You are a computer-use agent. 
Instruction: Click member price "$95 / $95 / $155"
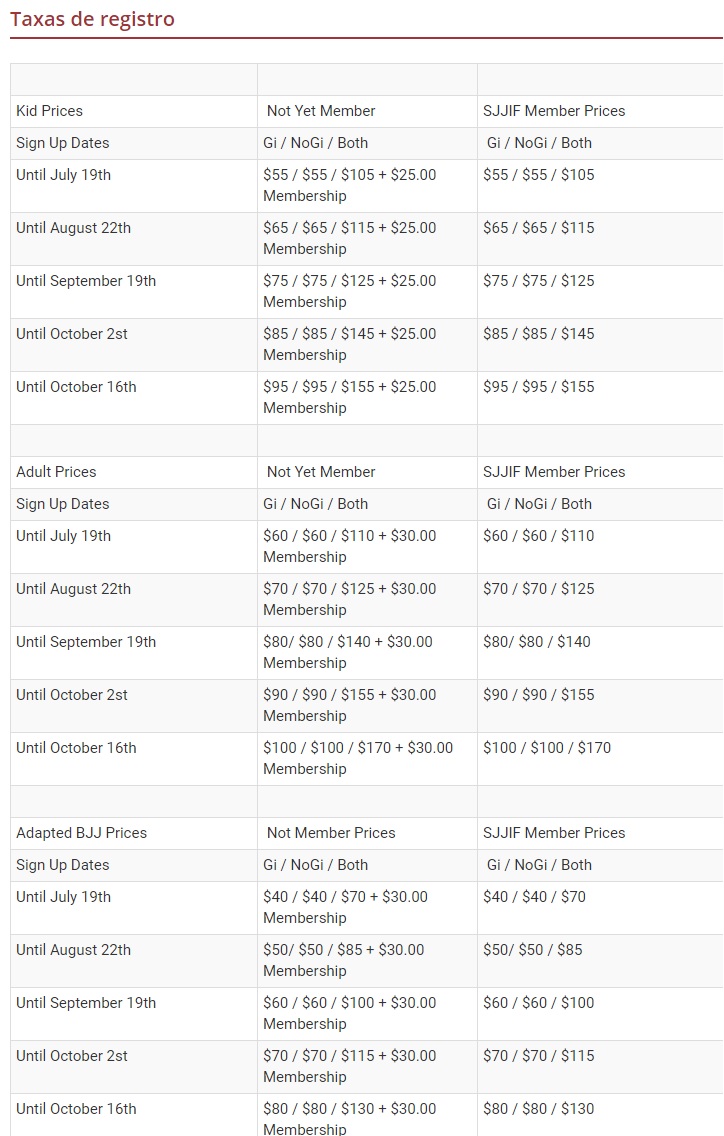click(539, 387)
